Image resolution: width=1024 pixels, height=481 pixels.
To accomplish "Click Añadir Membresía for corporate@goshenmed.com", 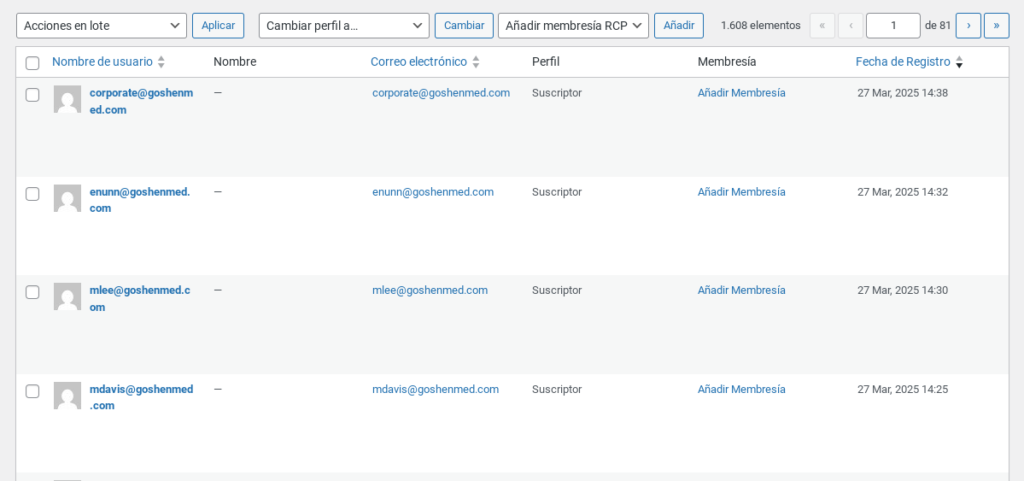I will (741, 93).
